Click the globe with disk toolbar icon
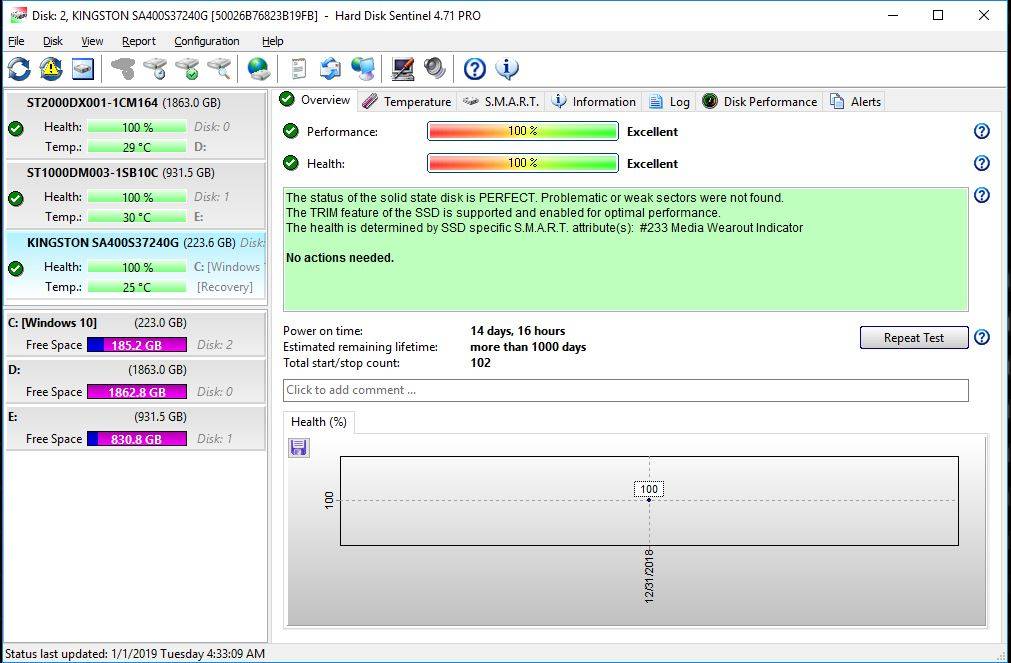Viewport: 1011px width, 663px height. [259, 69]
